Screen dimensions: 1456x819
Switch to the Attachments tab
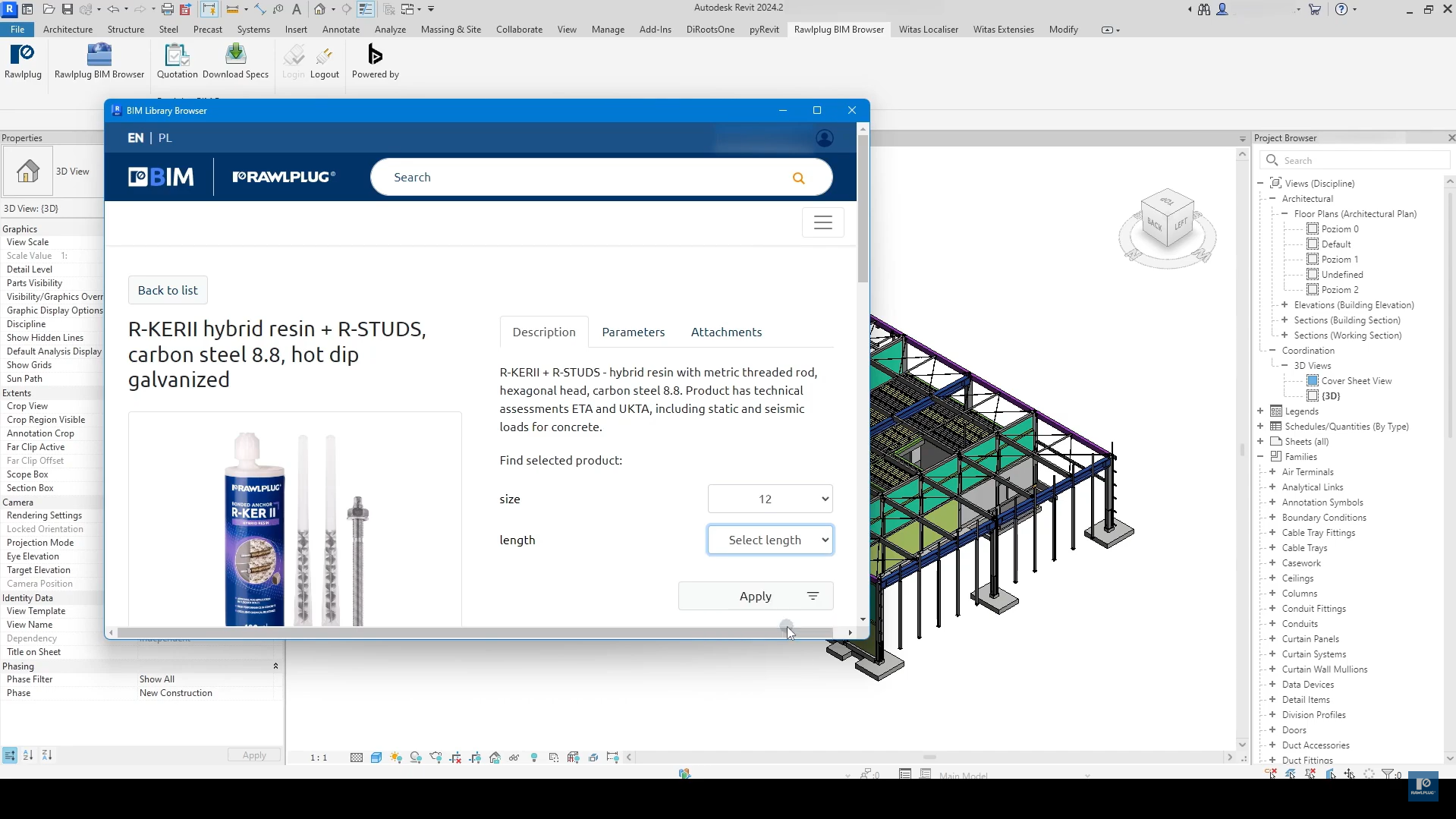(726, 332)
